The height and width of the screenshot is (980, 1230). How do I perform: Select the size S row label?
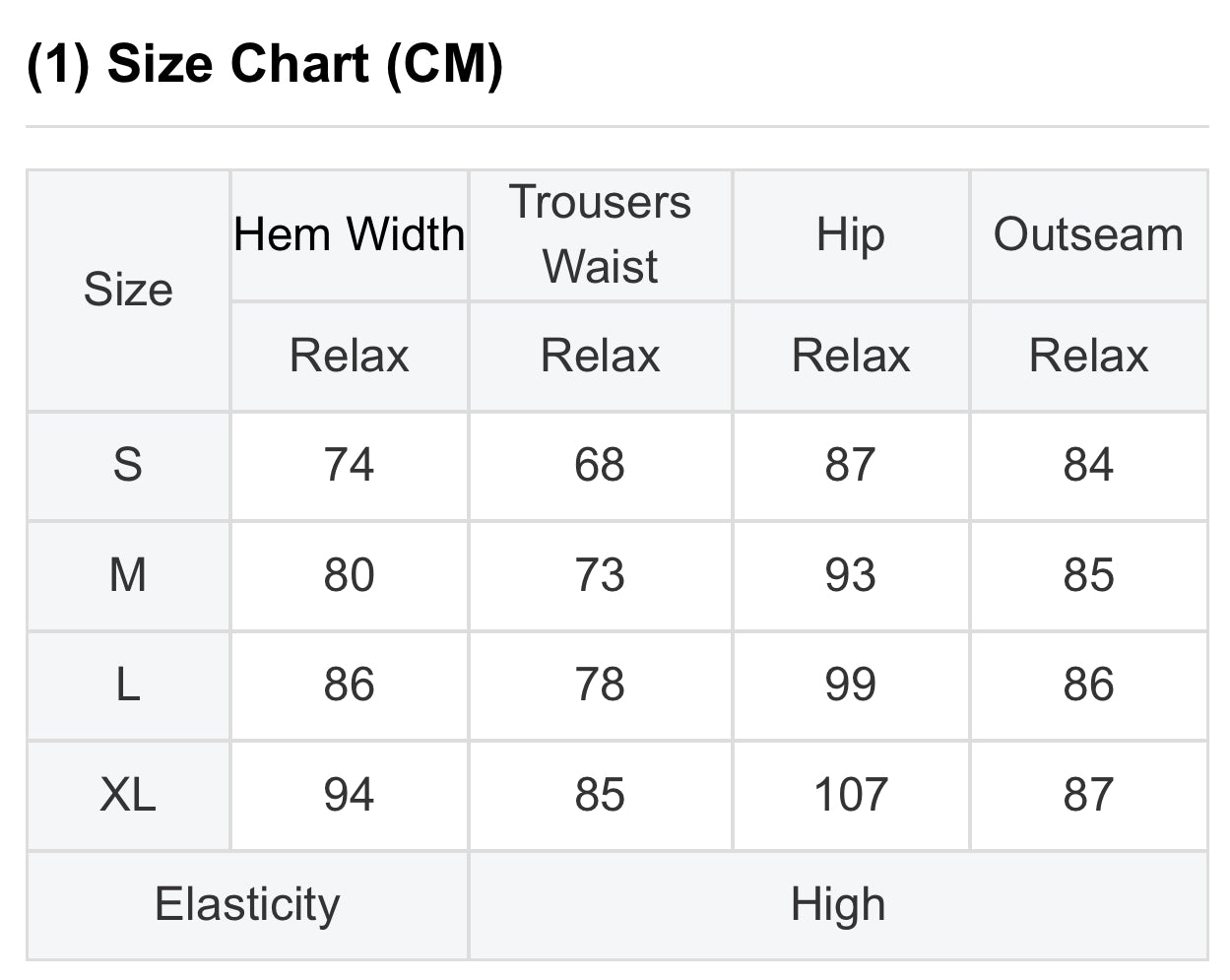(x=128, y=465)
